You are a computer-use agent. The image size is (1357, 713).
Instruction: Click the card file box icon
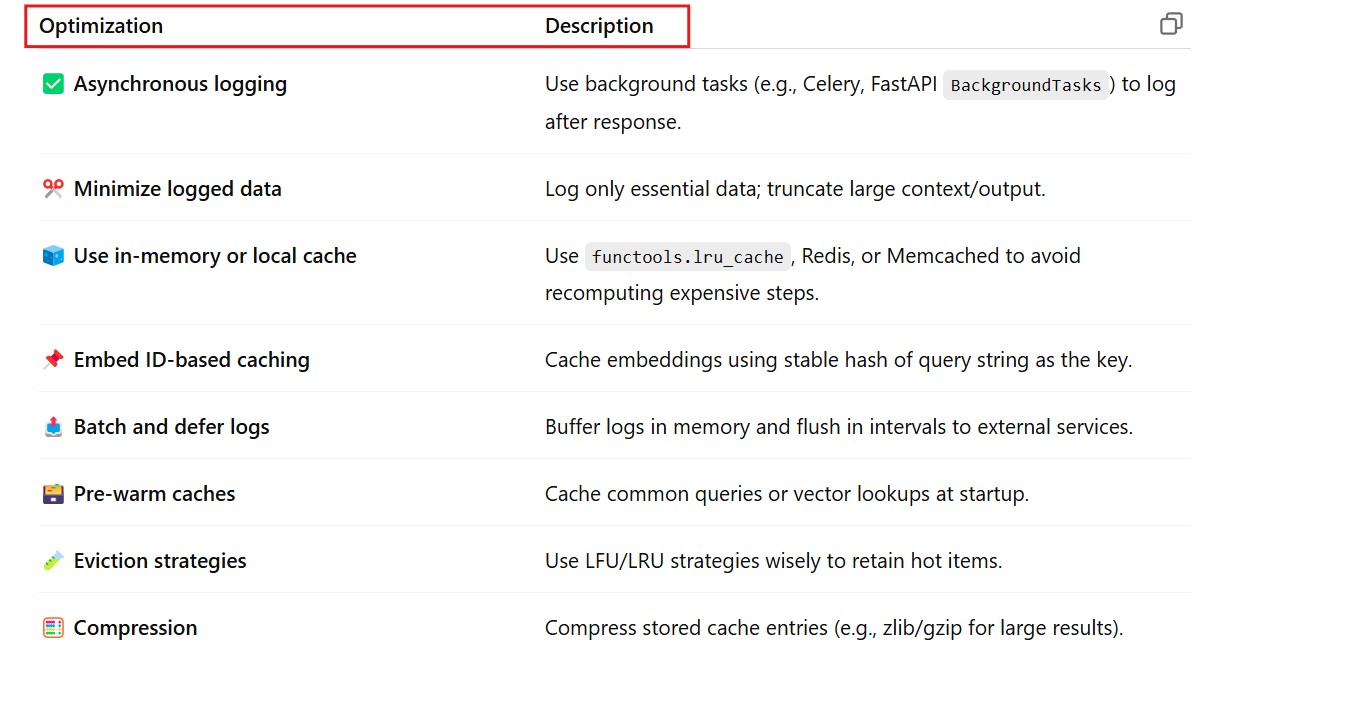click(x=53, y=494)
